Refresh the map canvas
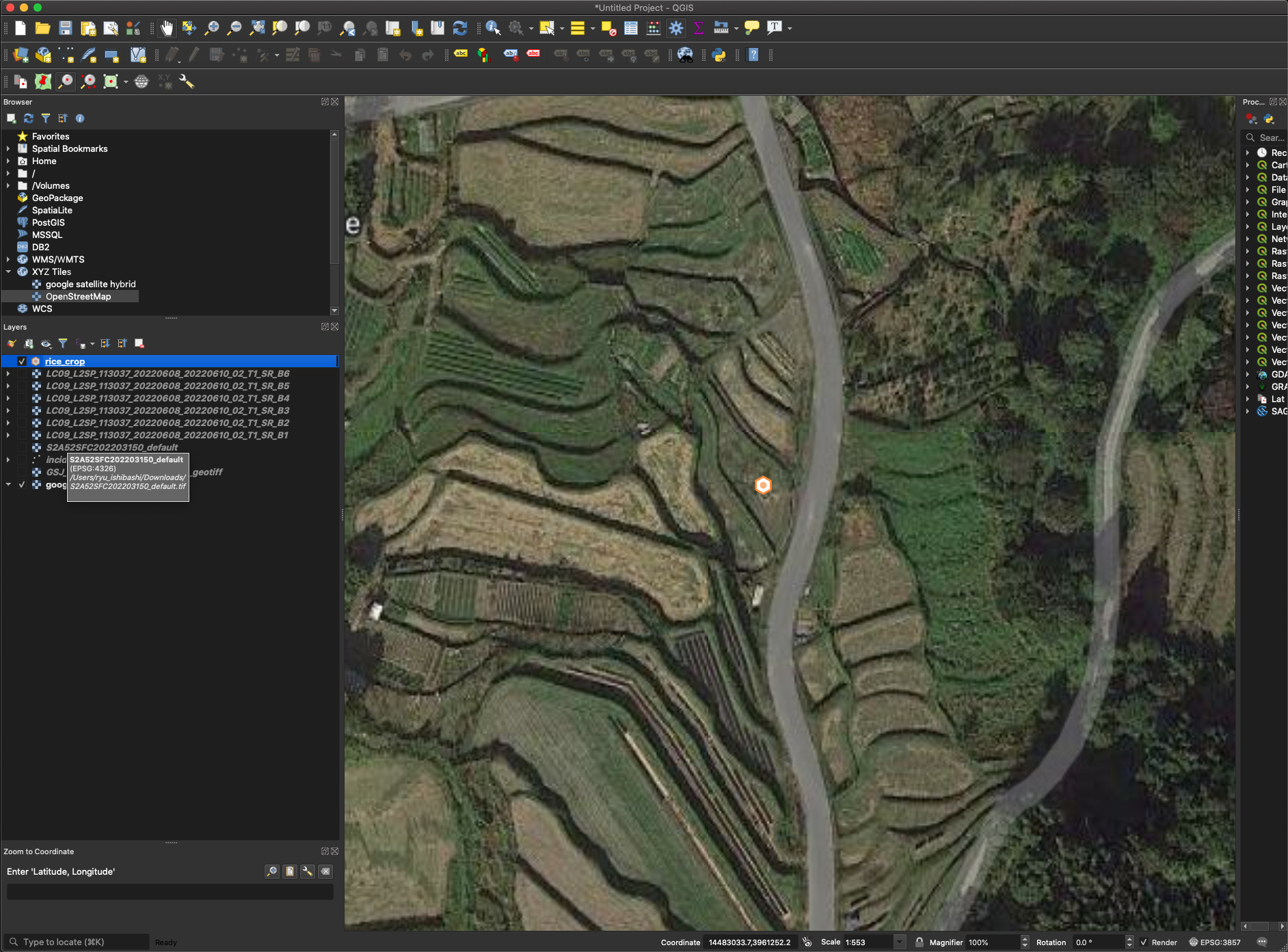 460,28
